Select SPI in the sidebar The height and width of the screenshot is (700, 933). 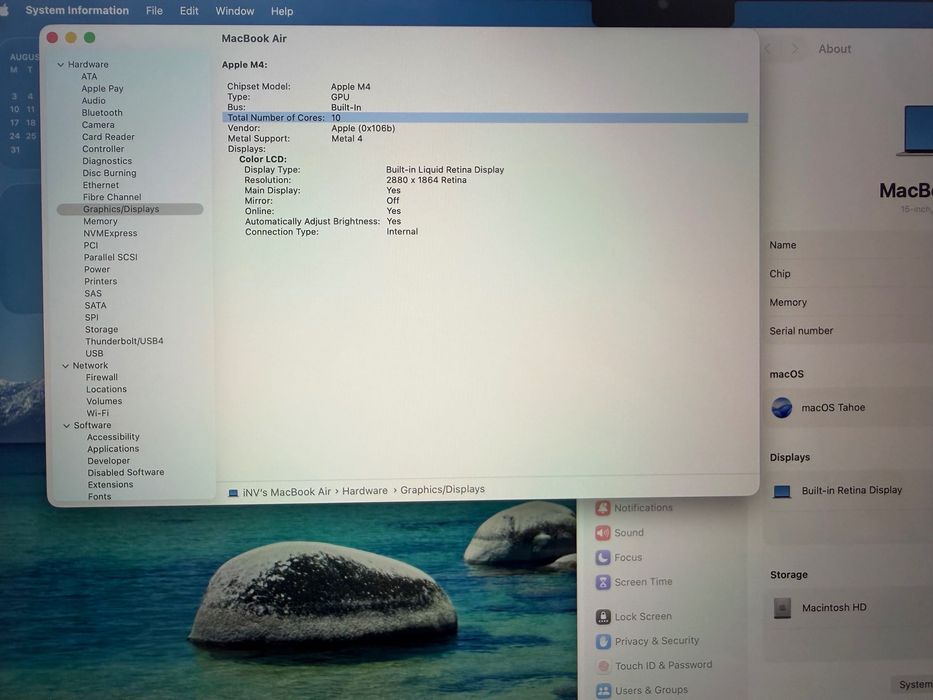91,317
